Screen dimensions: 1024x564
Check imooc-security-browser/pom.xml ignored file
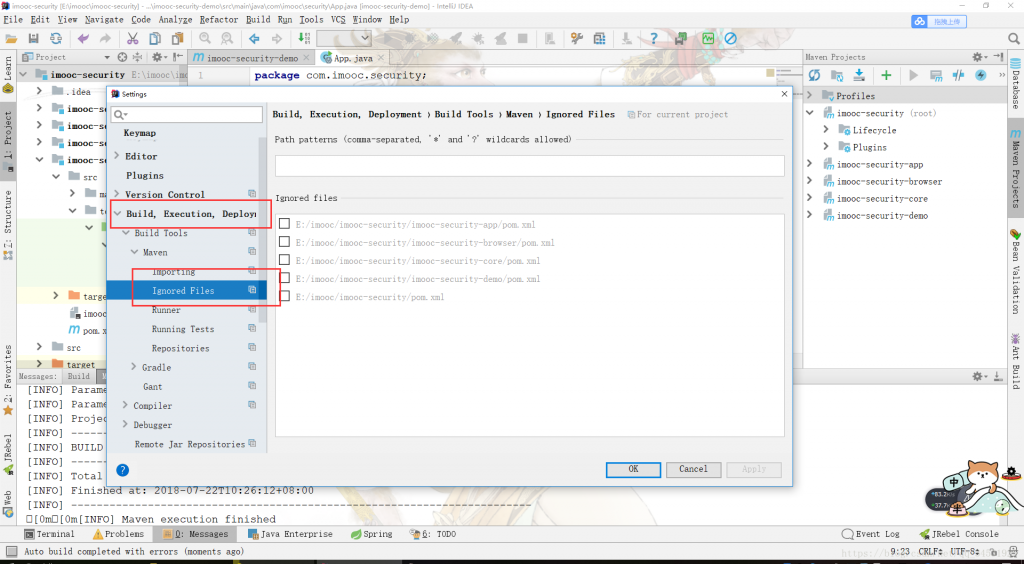pos(284,242)
